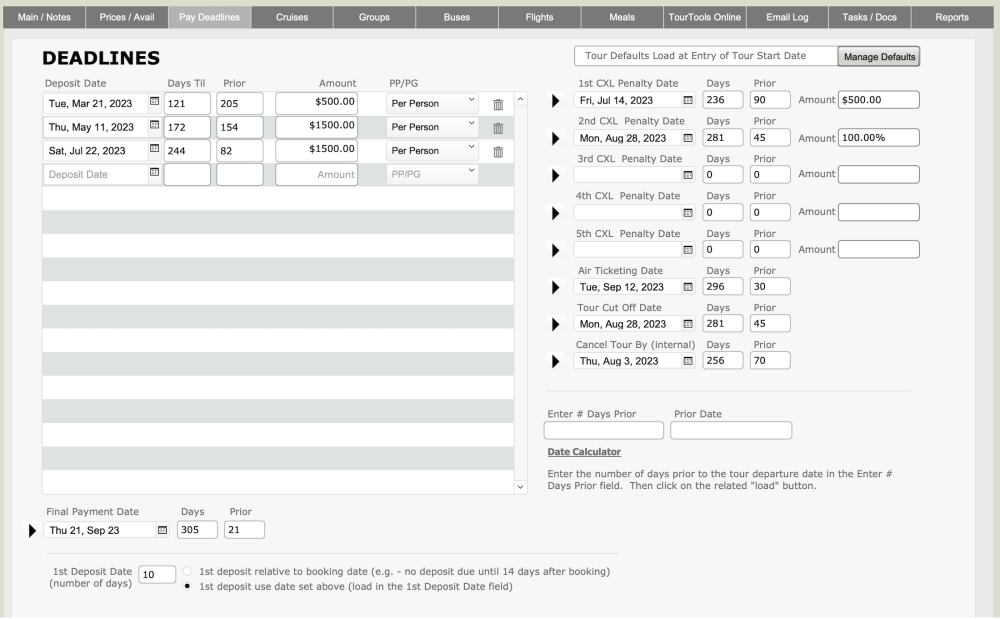Click the 1st Deposit Date number of days field
The height and width of the screenshot is (619, 1000).
pyautogui.click(x=157, y=574)
